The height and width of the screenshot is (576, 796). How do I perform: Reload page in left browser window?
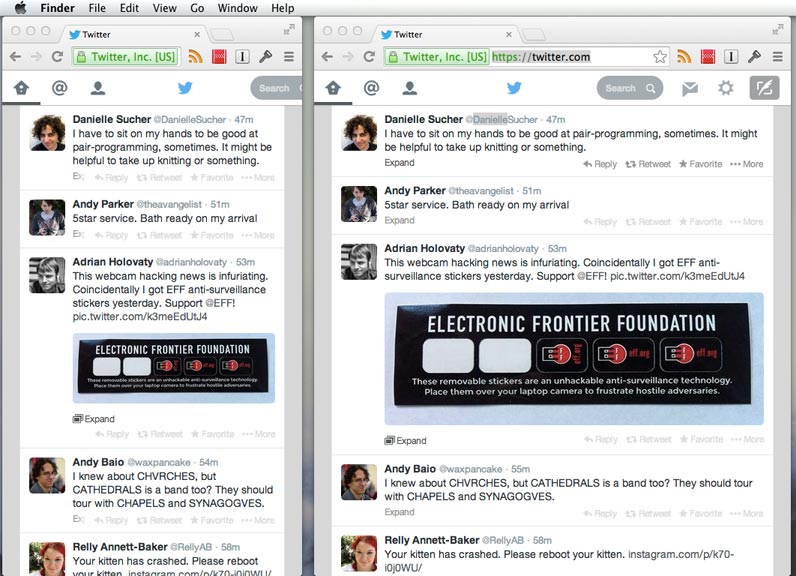57,56
